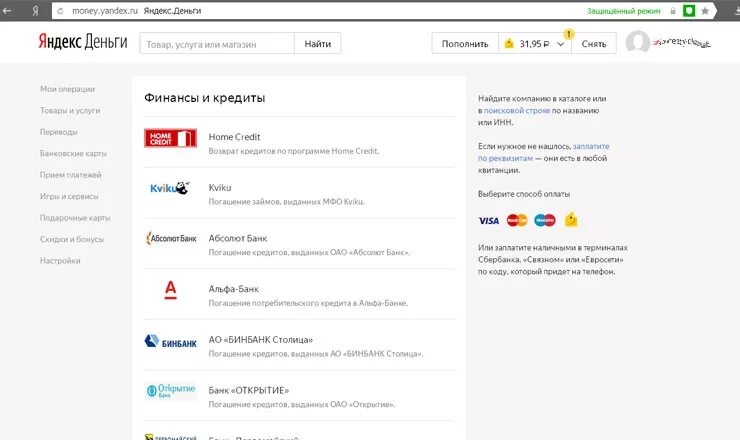Follow the поисковой строке link
740x440 pixels.
click(517, 110)
